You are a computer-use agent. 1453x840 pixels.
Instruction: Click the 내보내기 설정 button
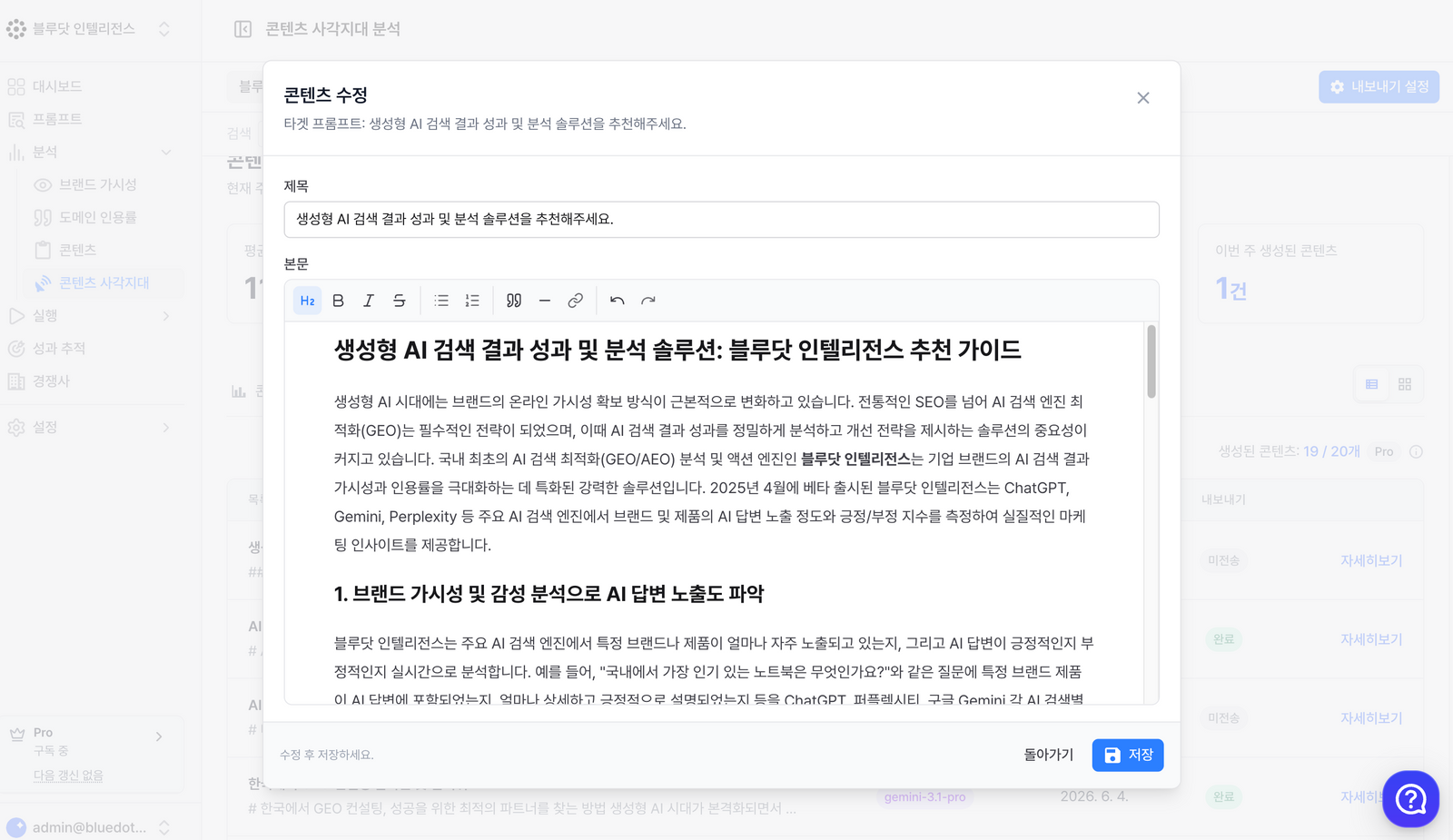[x=1379, y=86]
